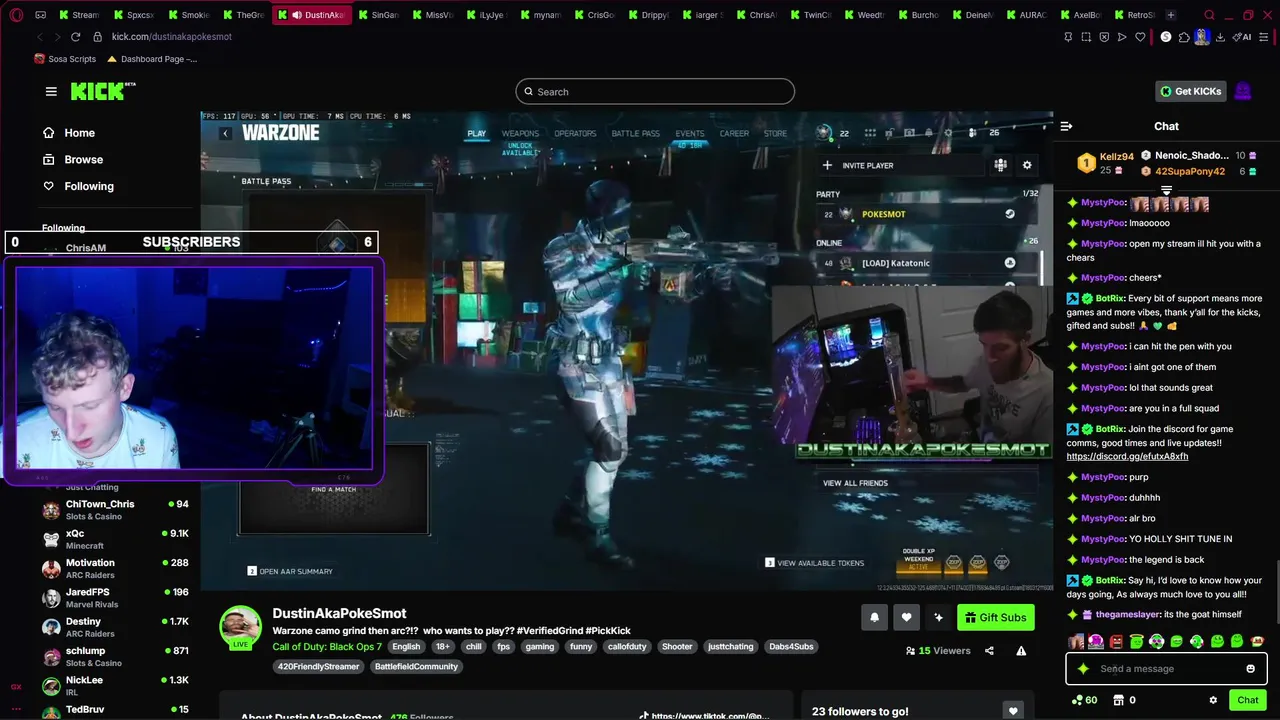1280x720 pixels.
Task: Reload the page in browser toolbar
Action: (x=75, y=37)
